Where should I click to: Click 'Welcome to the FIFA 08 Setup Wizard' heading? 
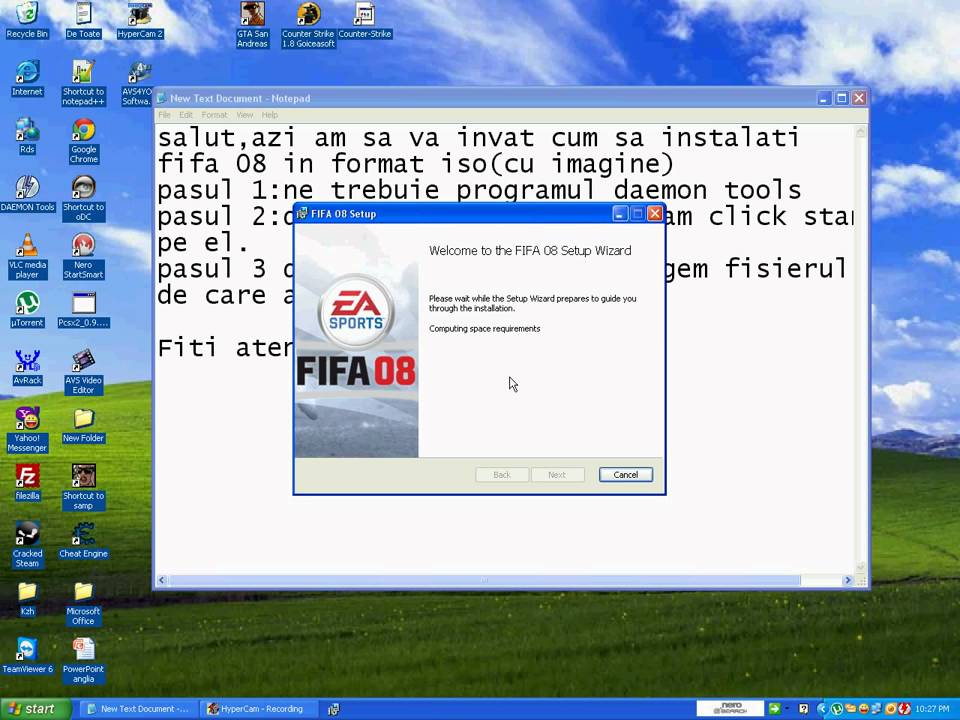coord(530,250)
